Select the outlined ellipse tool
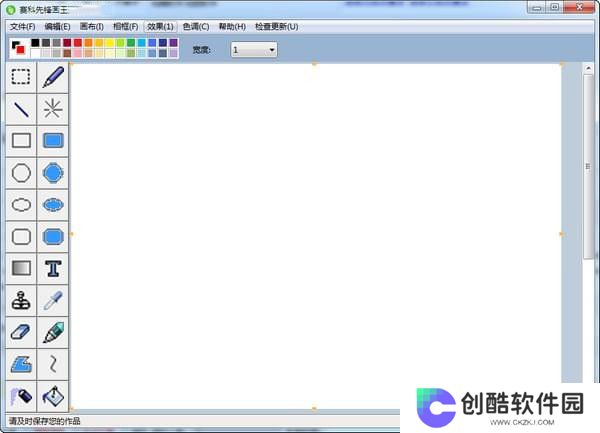600x433 pixels. coord(21,205)
